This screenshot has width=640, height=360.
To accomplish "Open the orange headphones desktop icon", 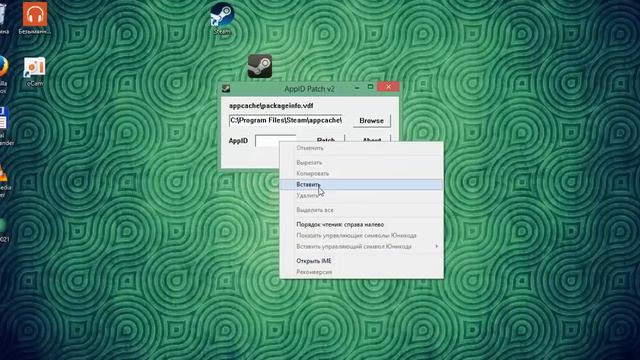I will point(35,18).
